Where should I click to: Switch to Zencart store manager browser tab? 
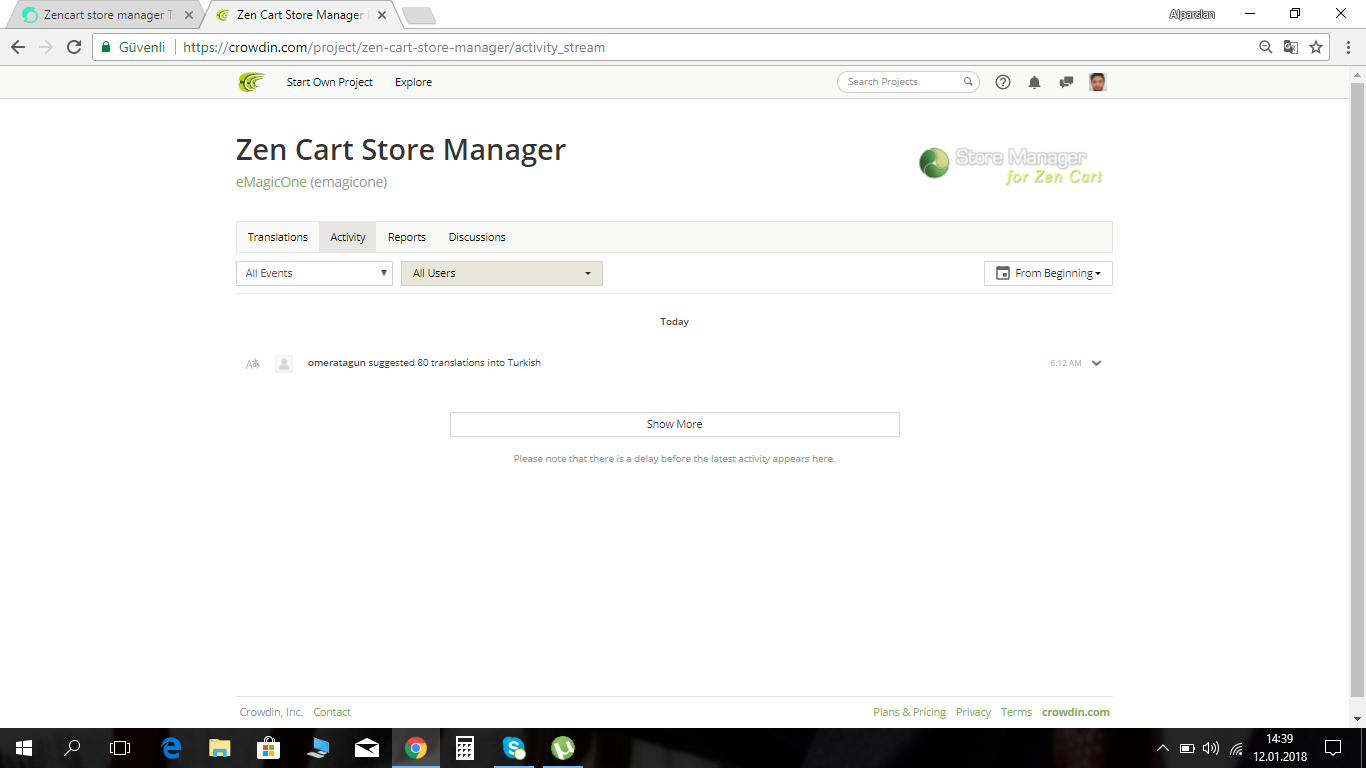pos(106,15)
